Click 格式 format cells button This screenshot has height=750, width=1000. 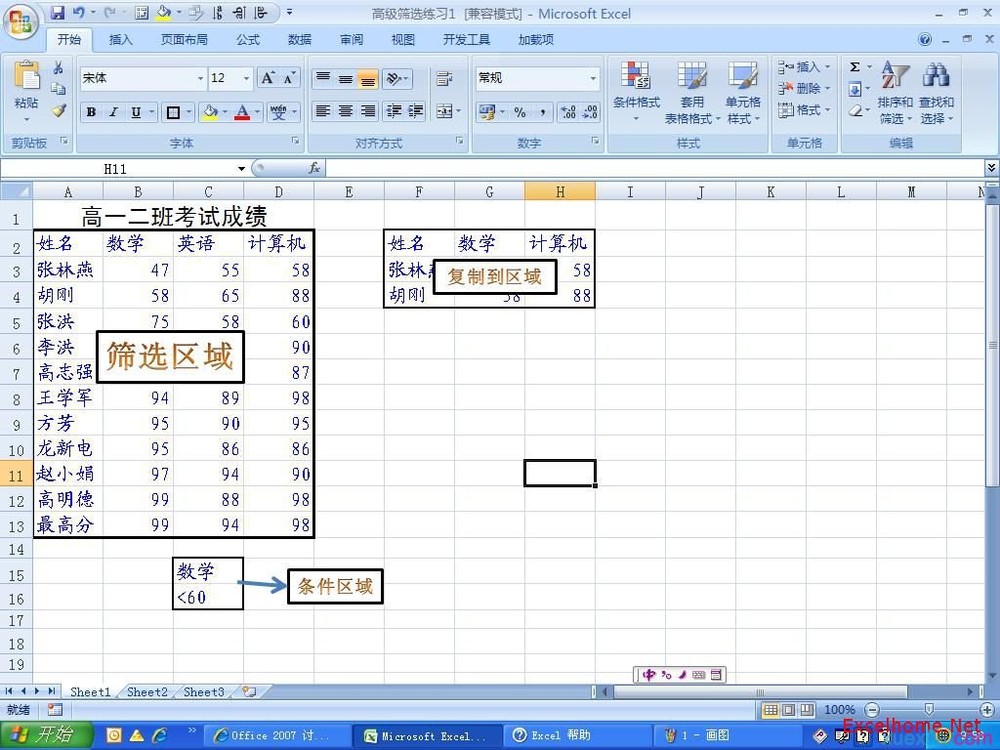804,110
